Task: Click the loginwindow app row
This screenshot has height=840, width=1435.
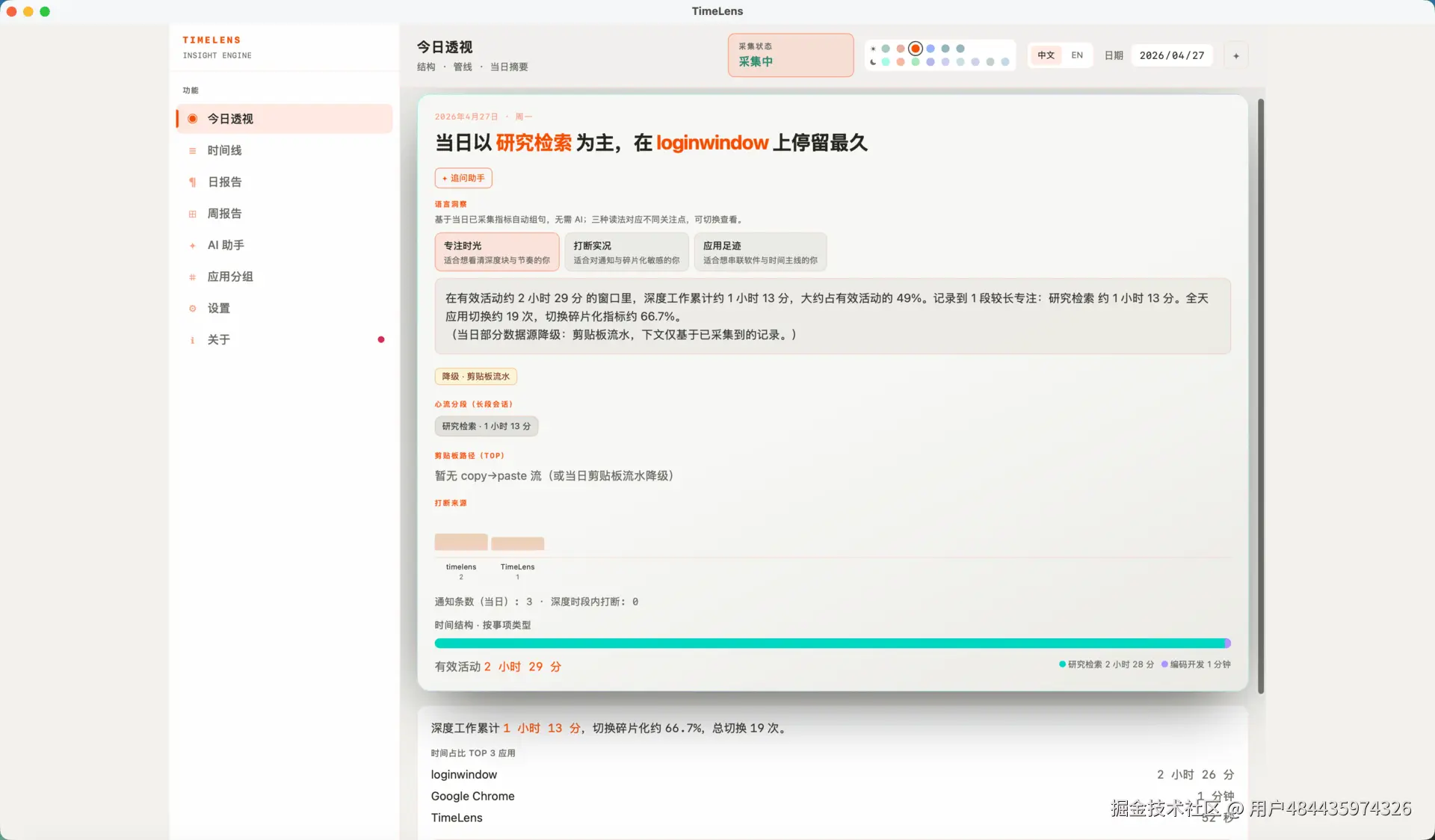Action: tap(832, 774)
